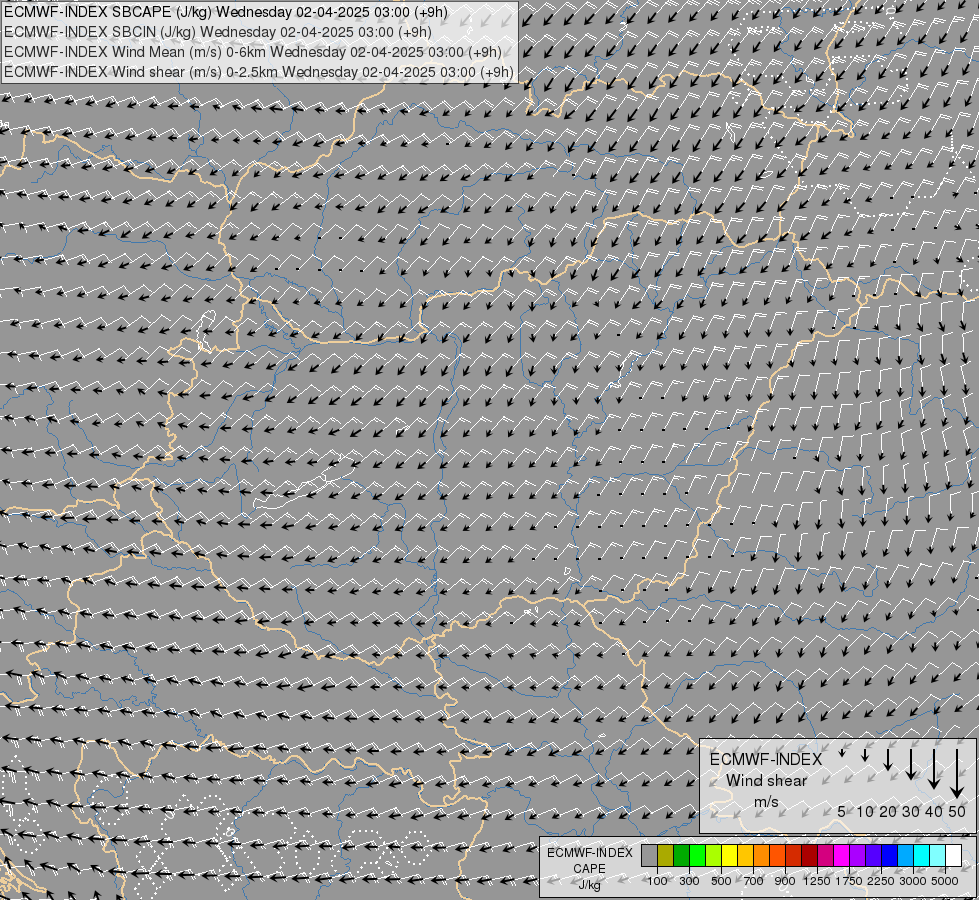
Task: Select the bright magenta CAPE swatch before 1750
Action: coord(842,855)
